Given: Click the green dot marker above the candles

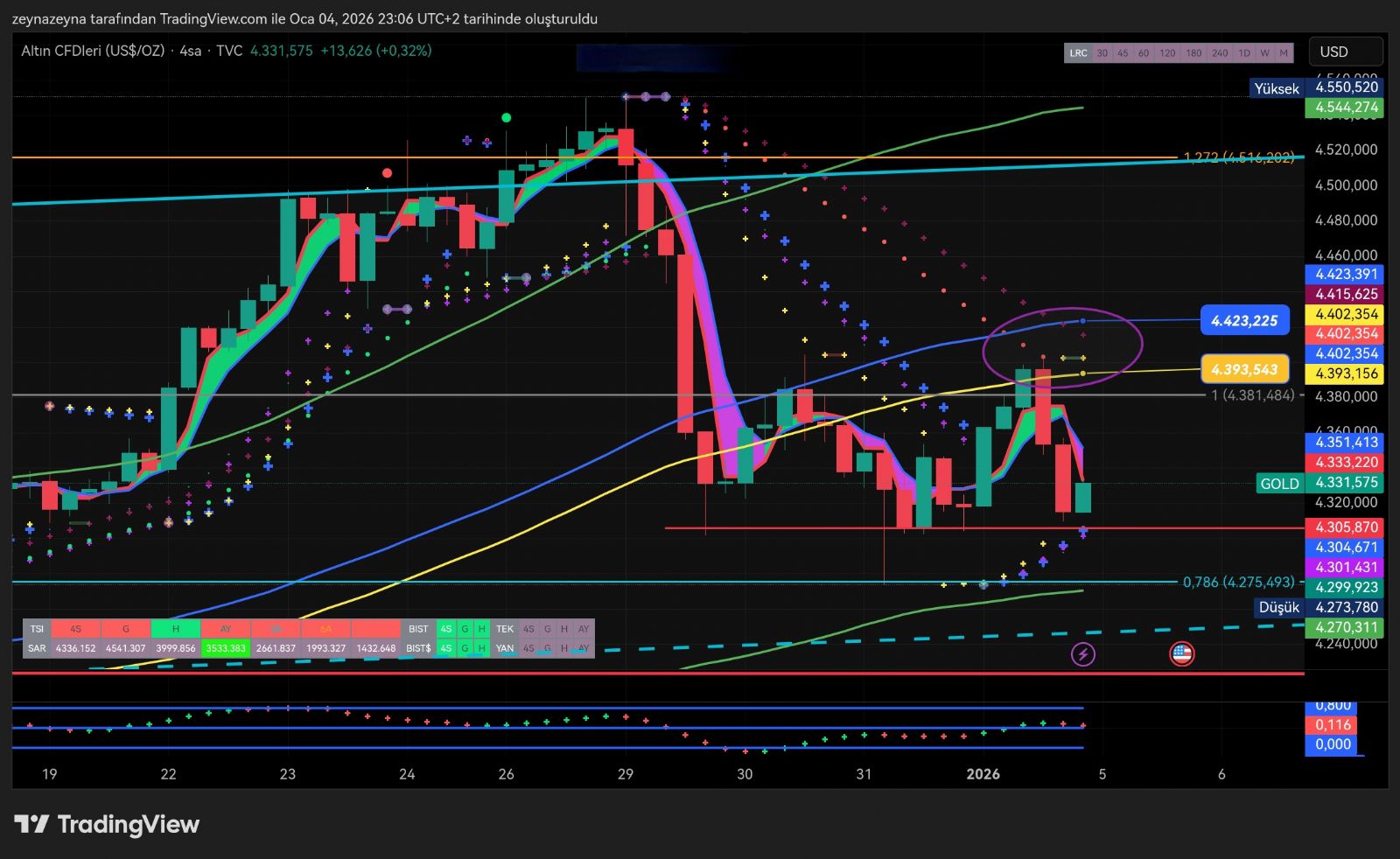Looking at the screenshot, I should pos(506,117).
